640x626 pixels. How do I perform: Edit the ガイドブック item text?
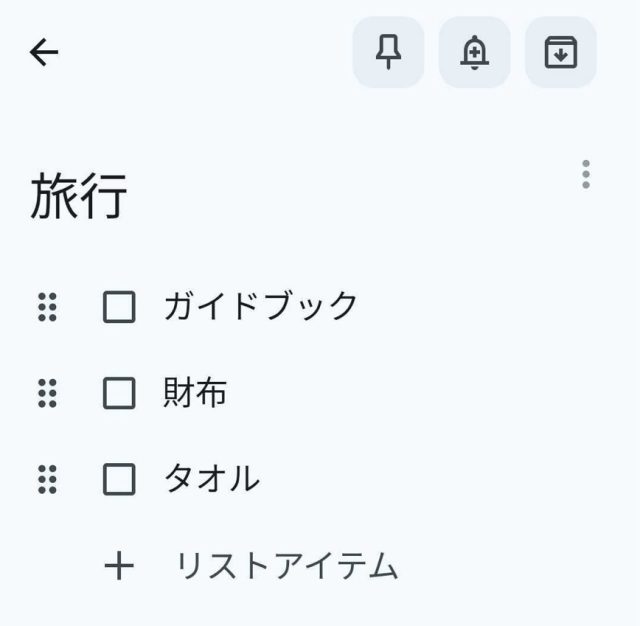point(260,306)
